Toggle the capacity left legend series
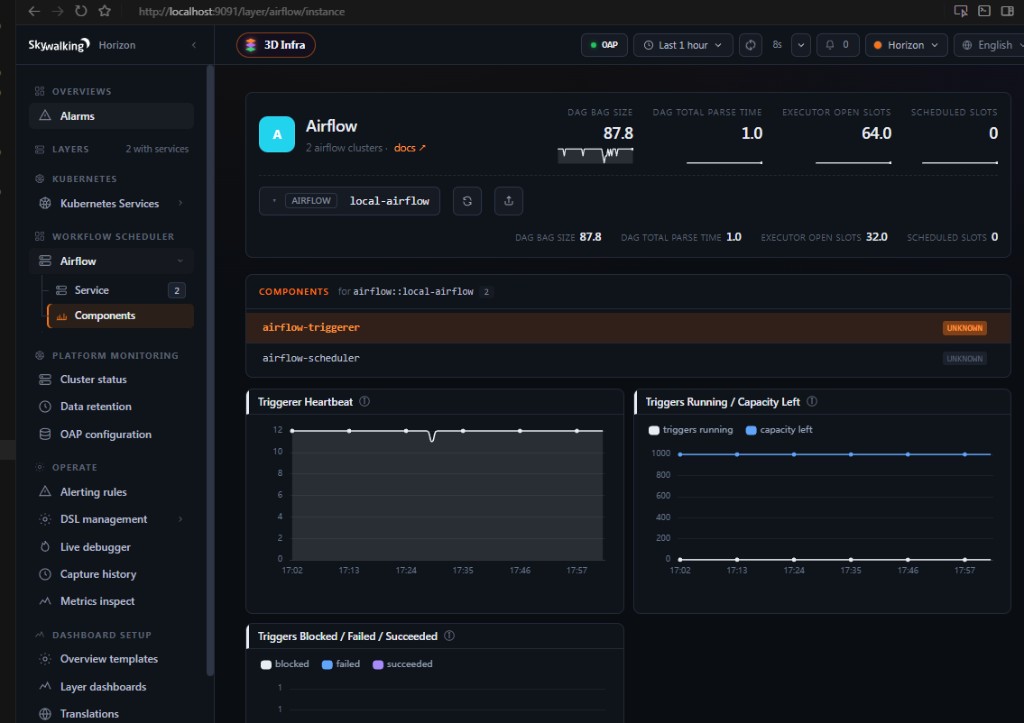 [779, 430]
